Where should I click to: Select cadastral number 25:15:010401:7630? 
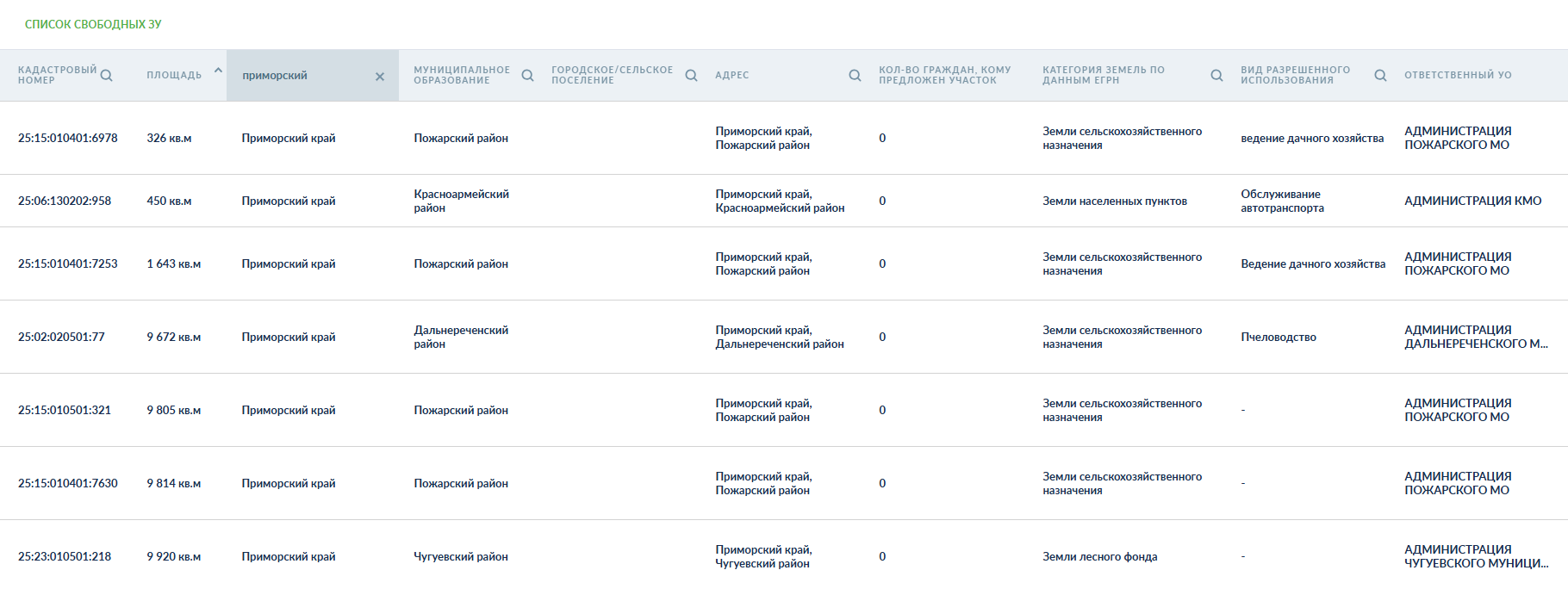coord(68,483)
